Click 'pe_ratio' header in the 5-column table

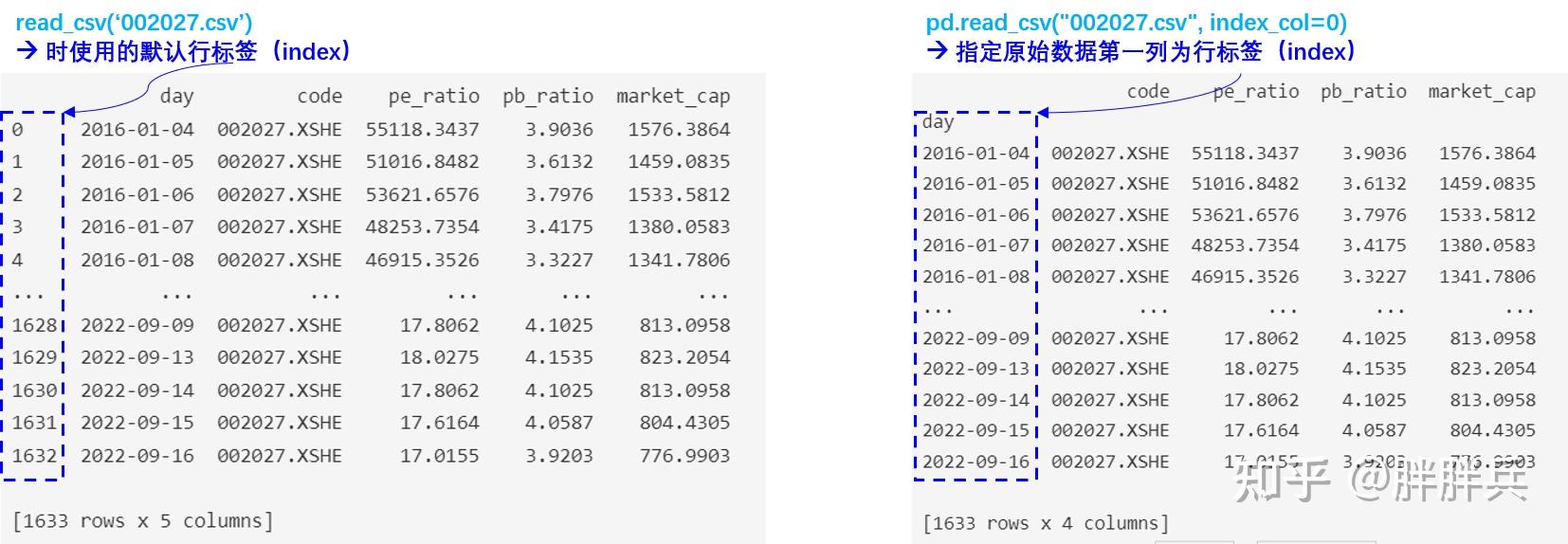coord(433,97)
